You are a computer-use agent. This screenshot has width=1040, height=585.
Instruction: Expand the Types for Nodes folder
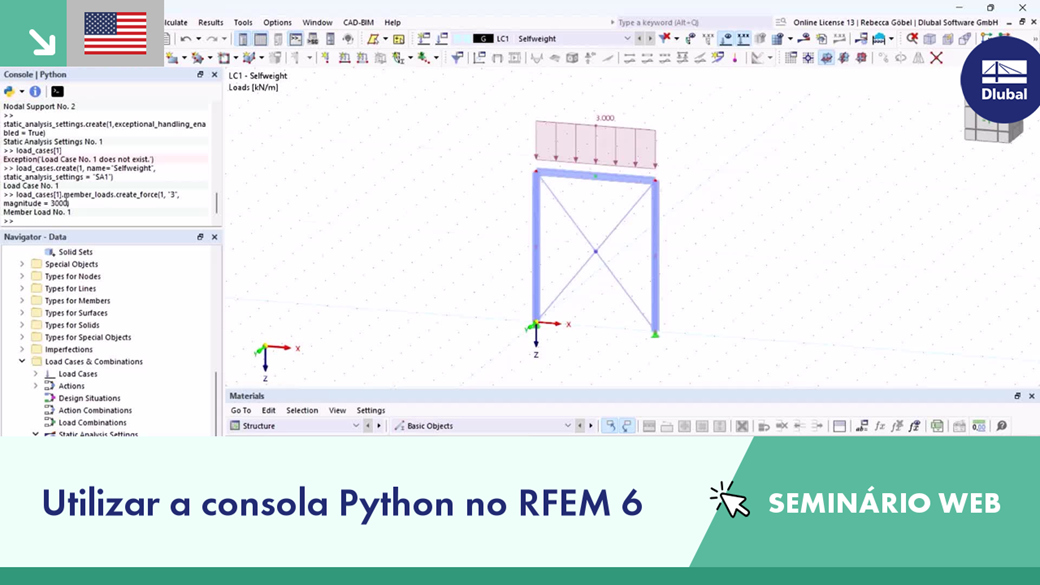point(22,277)
